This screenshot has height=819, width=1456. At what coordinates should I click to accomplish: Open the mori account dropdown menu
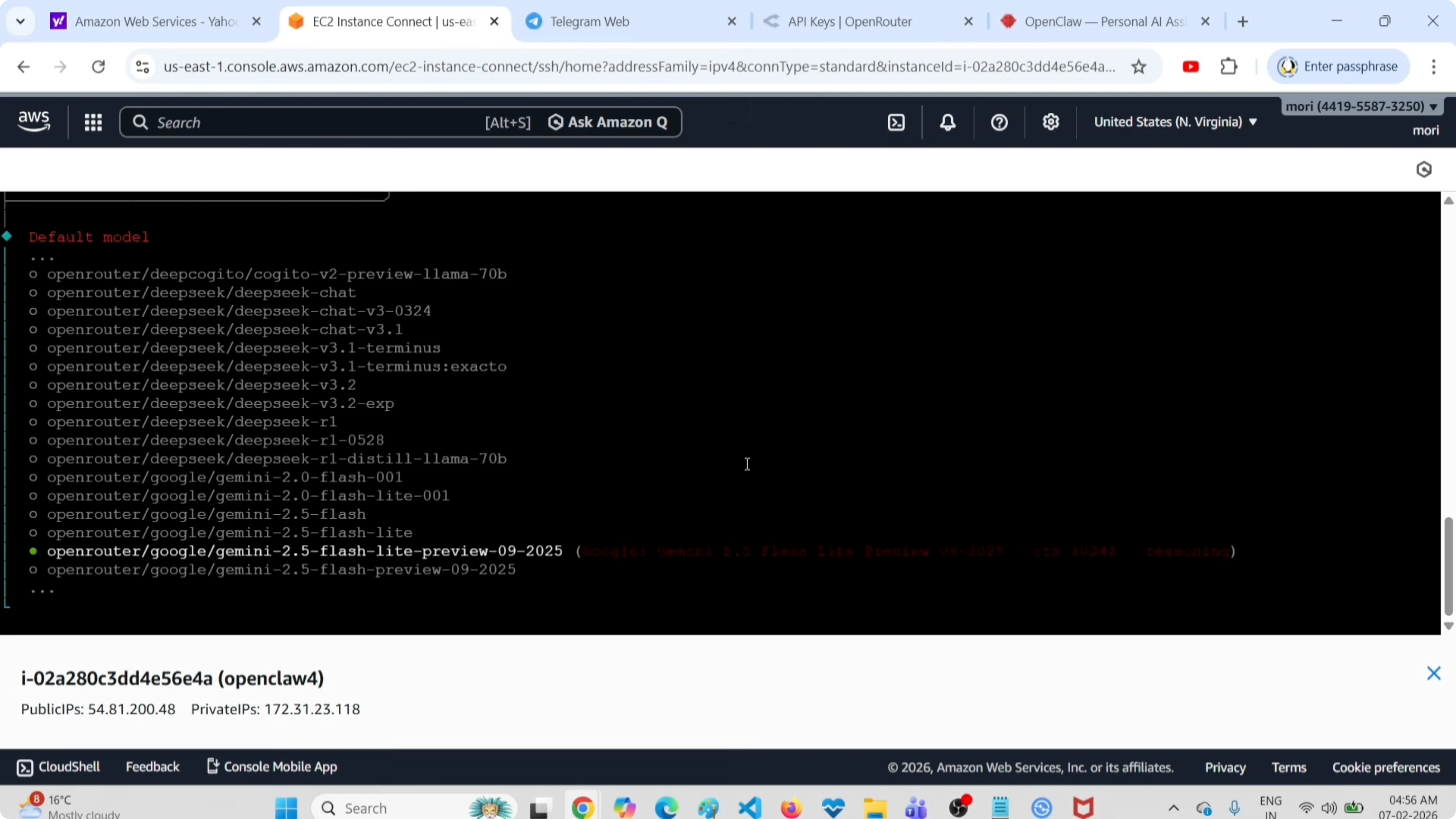pos(1361,106)
